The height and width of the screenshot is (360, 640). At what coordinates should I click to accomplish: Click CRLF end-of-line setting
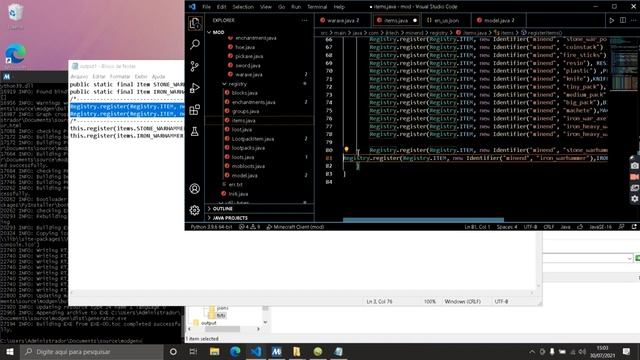tap(549, 227)
